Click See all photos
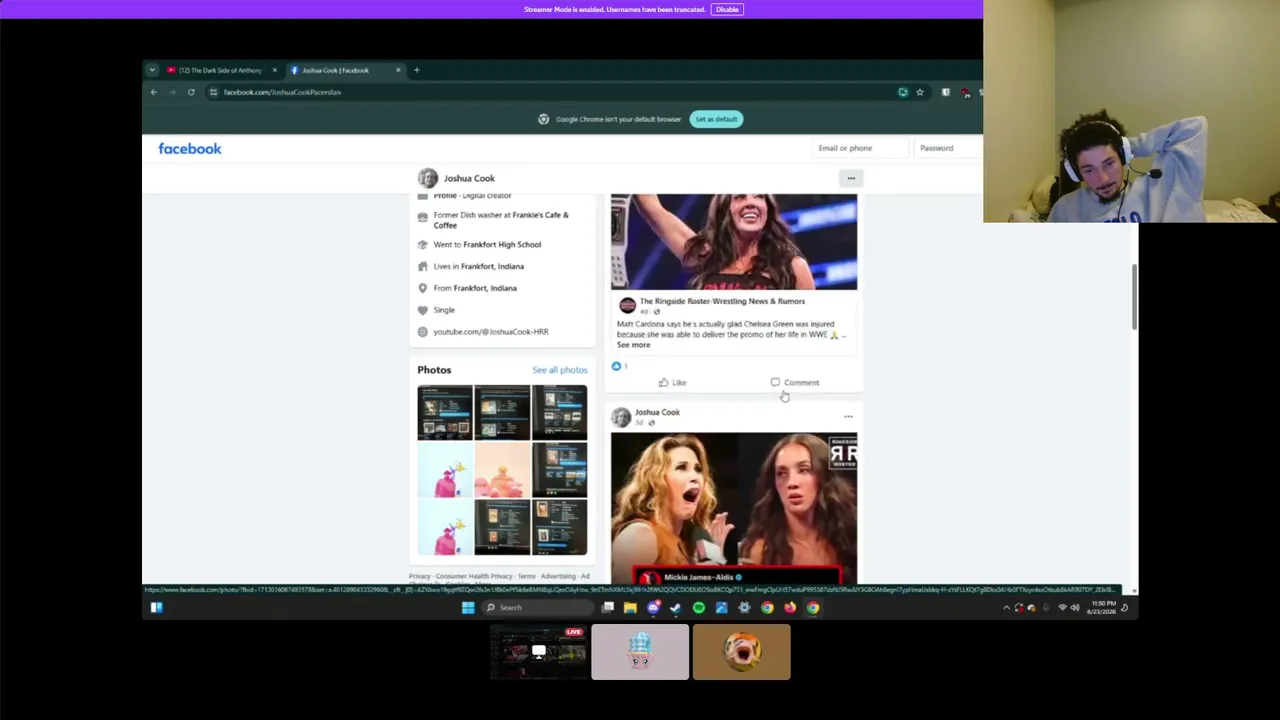 click(x=560, y=370)
